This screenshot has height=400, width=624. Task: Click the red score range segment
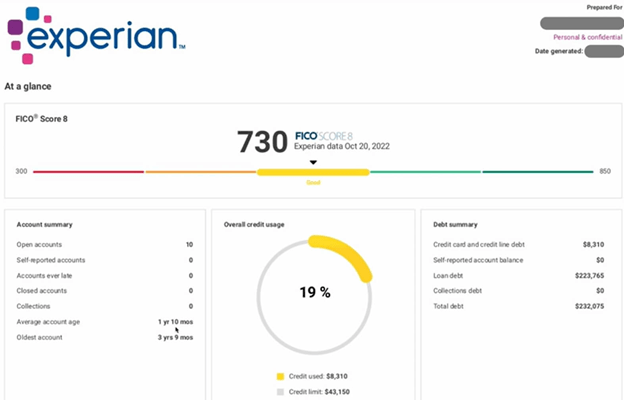click(x=88, y=172)
